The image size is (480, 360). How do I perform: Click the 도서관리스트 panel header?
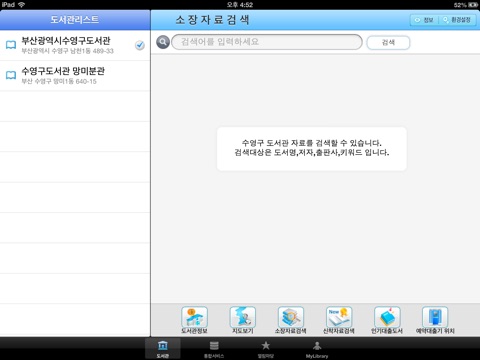(75, 20)
